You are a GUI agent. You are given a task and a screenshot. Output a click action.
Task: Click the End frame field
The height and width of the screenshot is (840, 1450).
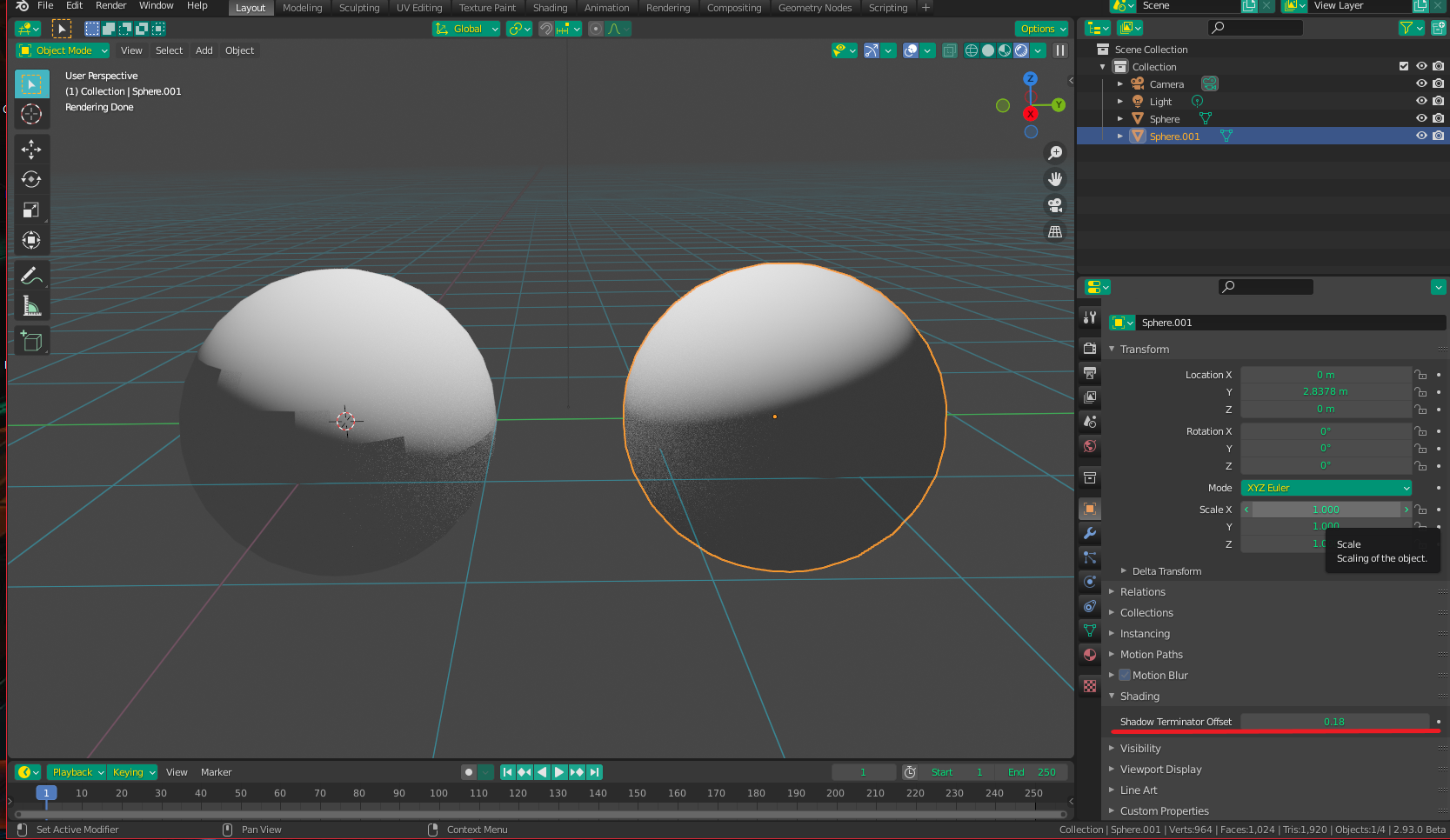click(x=1032, y=772)
